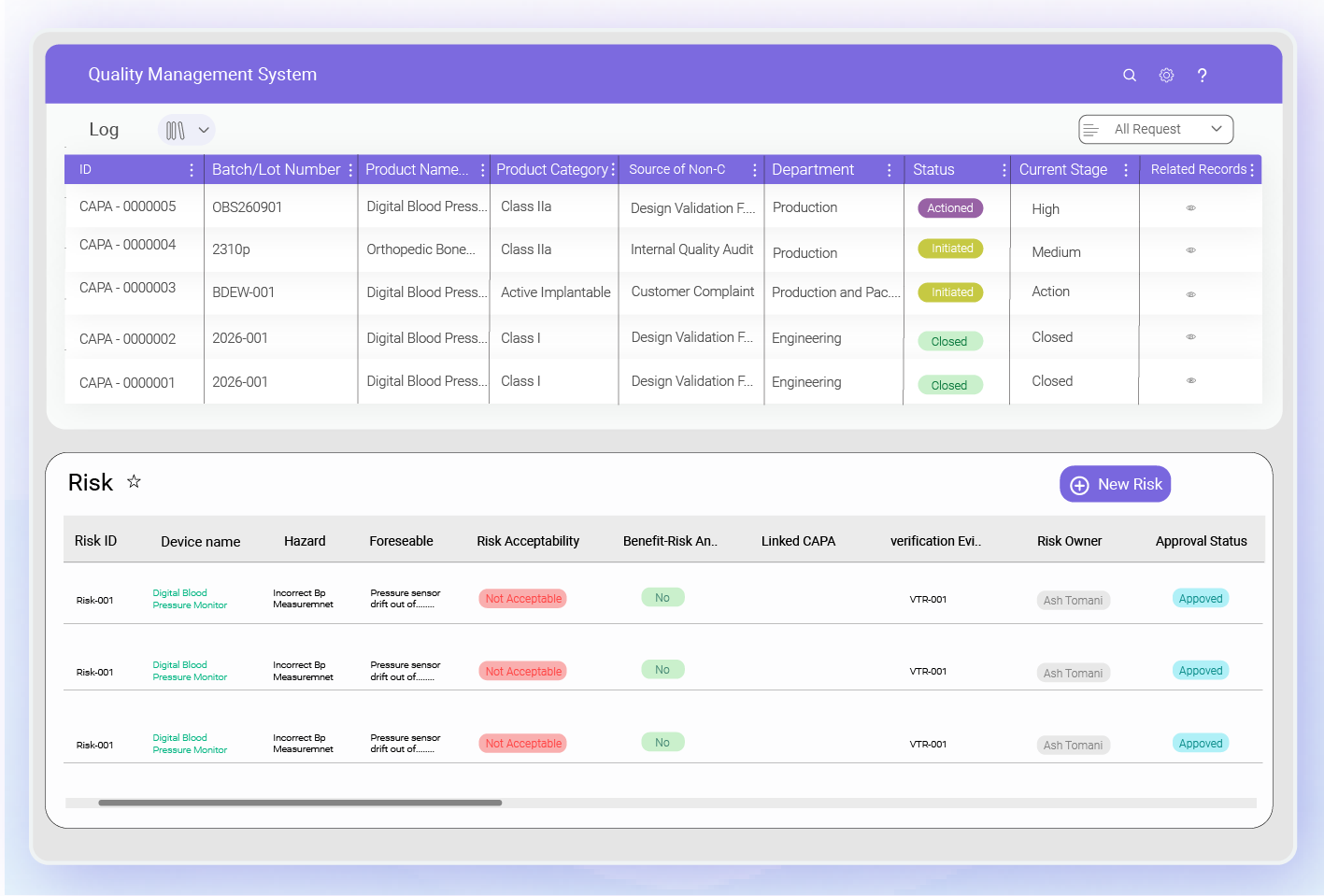View related records for CAPA - 0000003
1324x896 pixels.
[1191, 294]
